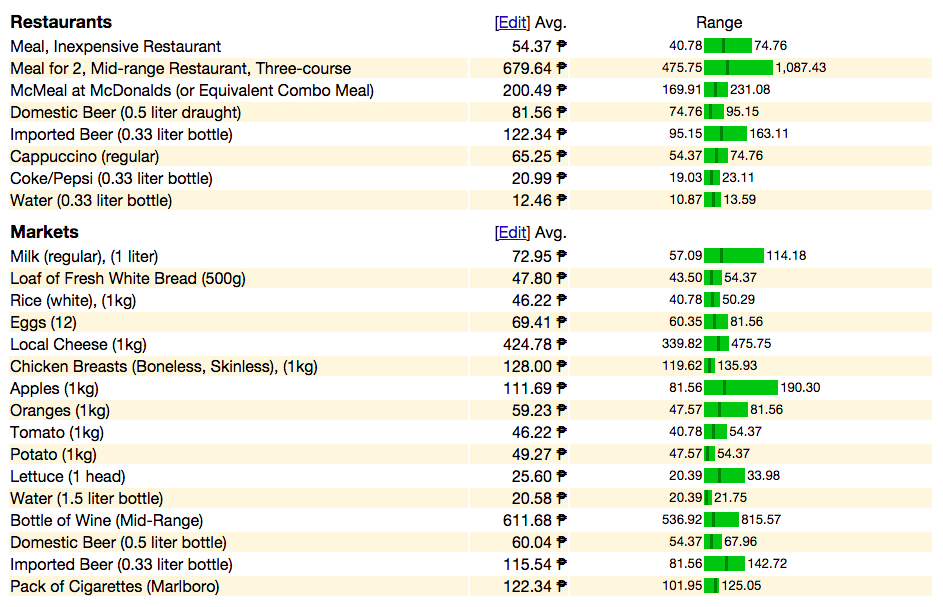Image resolution: width=943 pixels, height=607 pixels.
Task: Select the Local Cheese (1kg) row
Action: coord(470,344)
